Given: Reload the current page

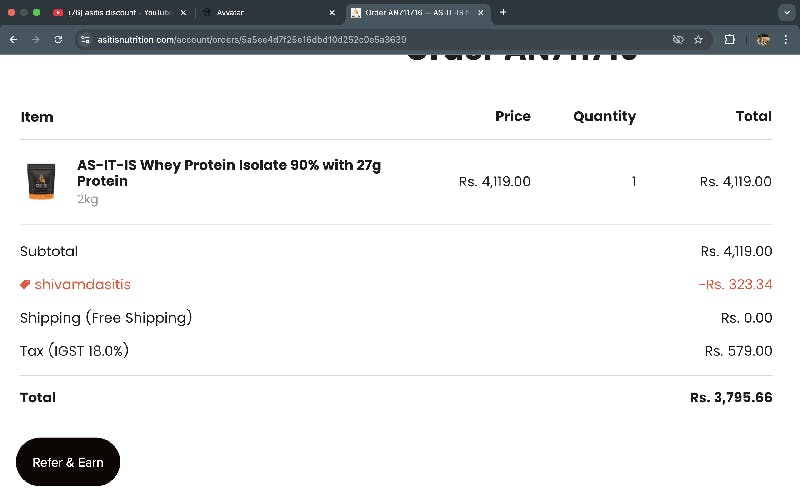Looking at the screenshot, I should [58, 39].
